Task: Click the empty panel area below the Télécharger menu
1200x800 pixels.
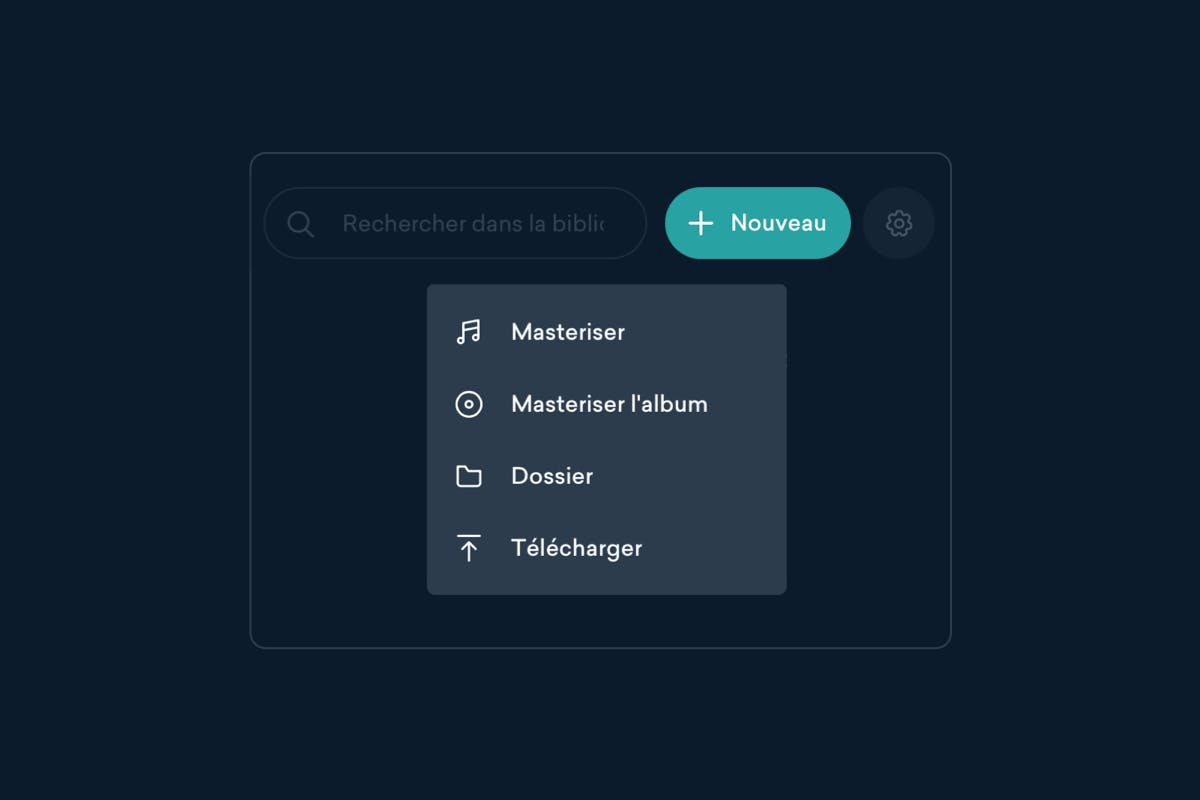Action: point(606,620)
